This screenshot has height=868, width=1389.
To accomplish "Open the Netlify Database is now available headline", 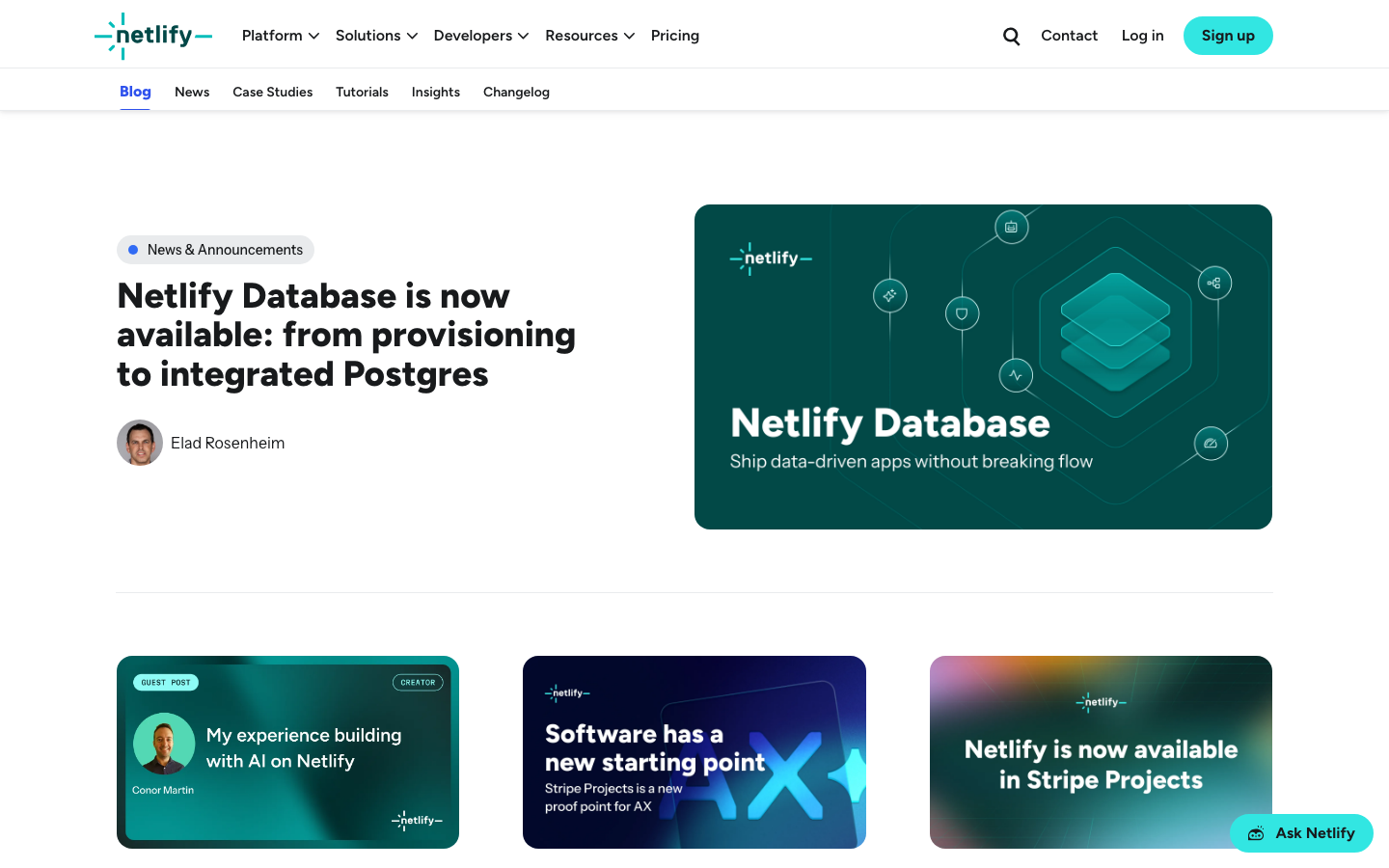I will click(346, 335).
